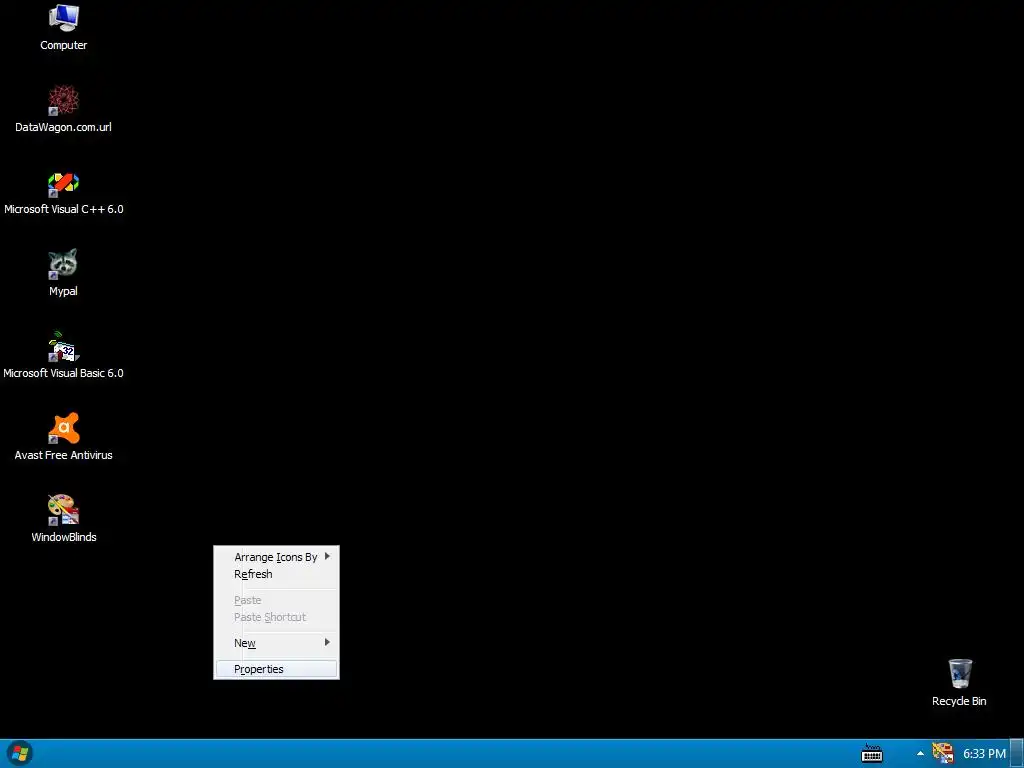Show hidden tray icons arrow
The height and width of the screenshot is (768, 1024).
pos(920,753)
